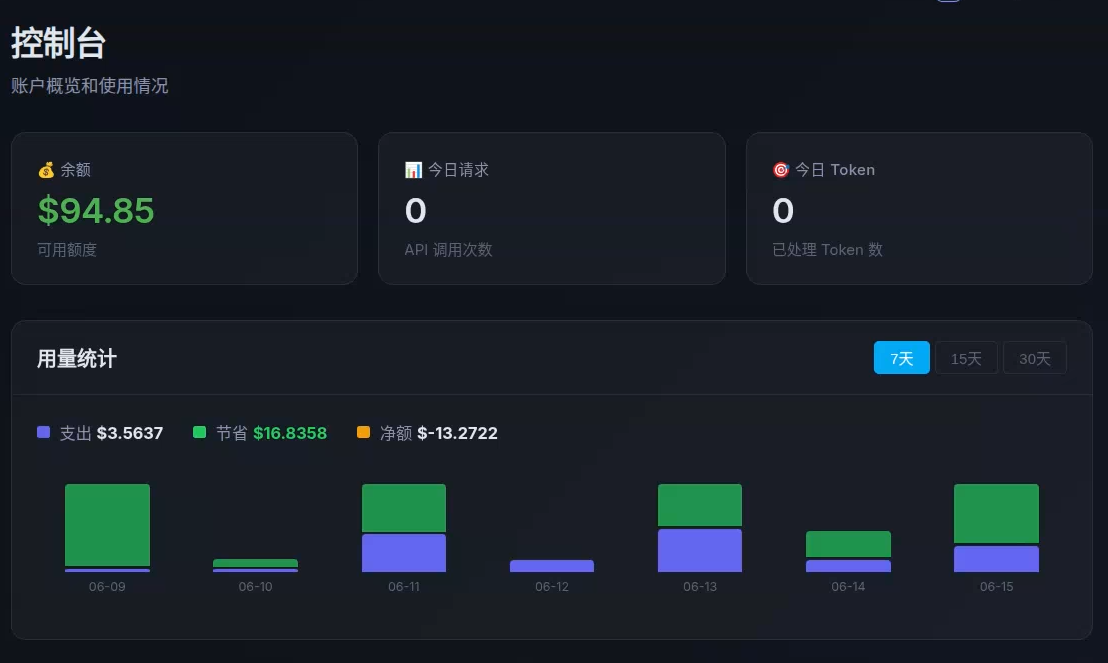Click the 06-13 date label

click(700, 587)
